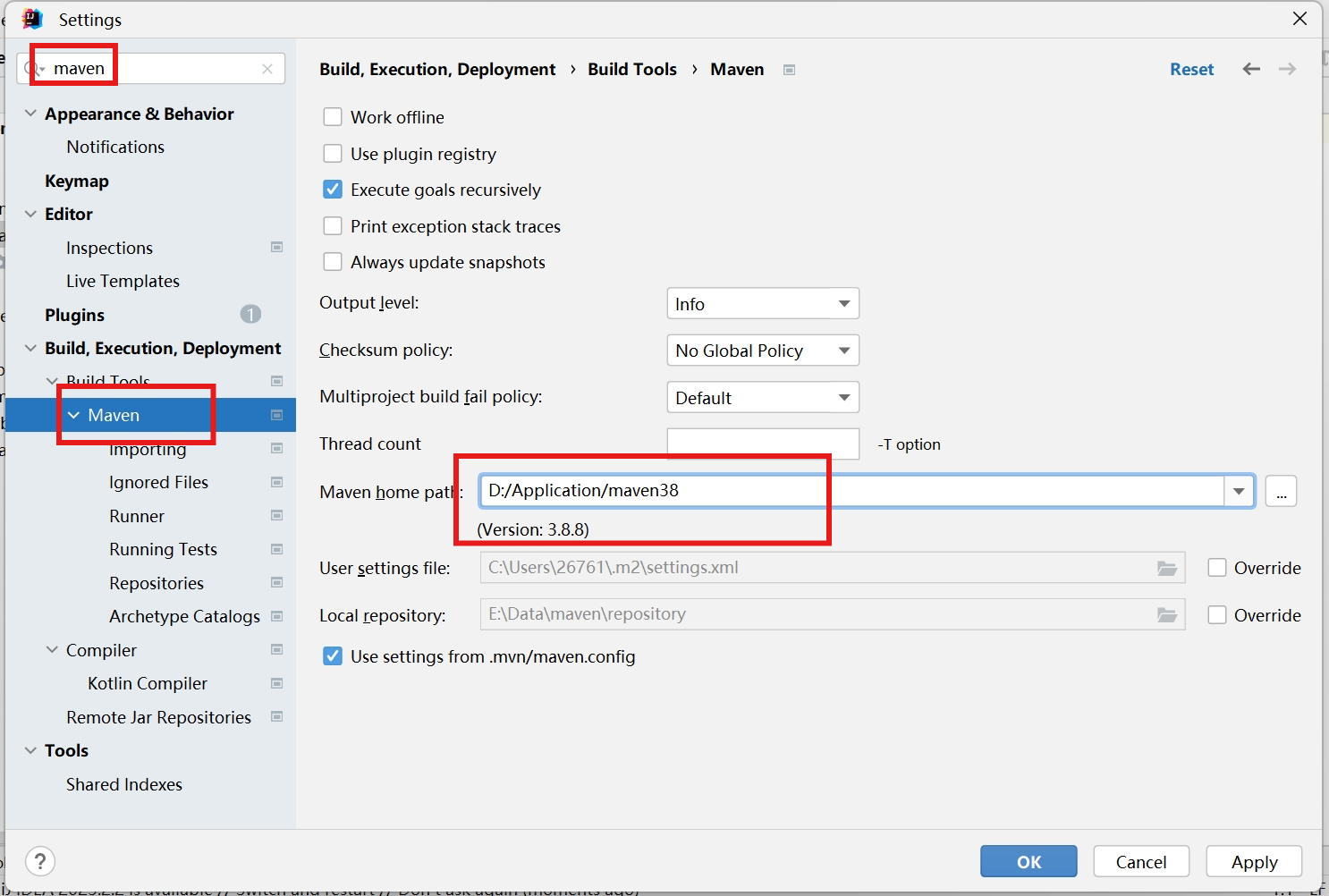Click project-level icon on Remote Jar Repositories row
The height and width of the screenshot is (896, 1329).
[277, 716]
